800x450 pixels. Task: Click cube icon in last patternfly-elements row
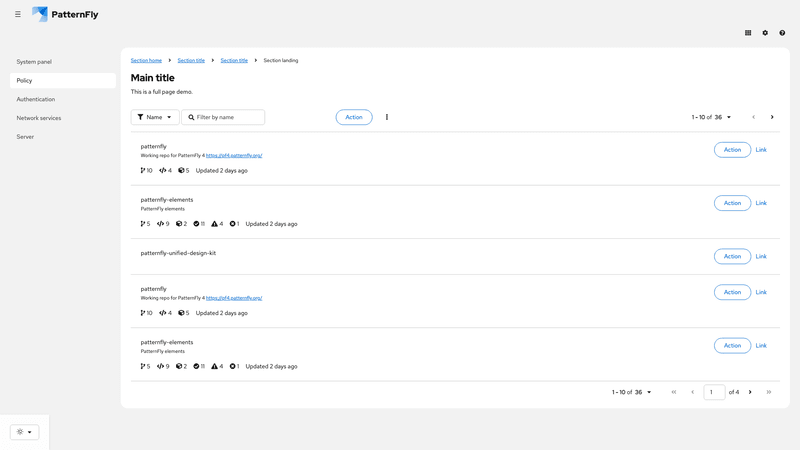point(179,366)
